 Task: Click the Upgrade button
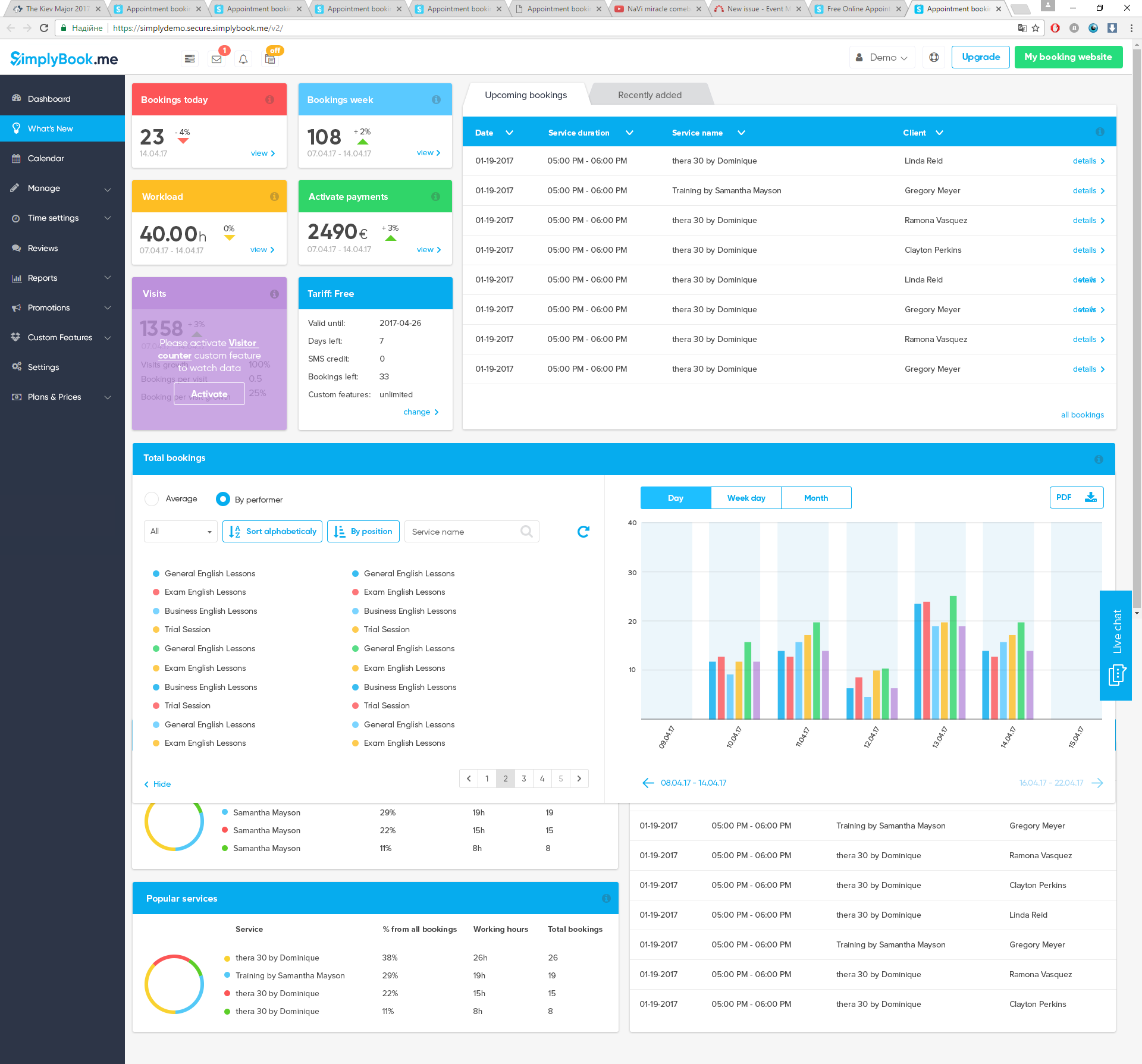[x=980, y=57]
